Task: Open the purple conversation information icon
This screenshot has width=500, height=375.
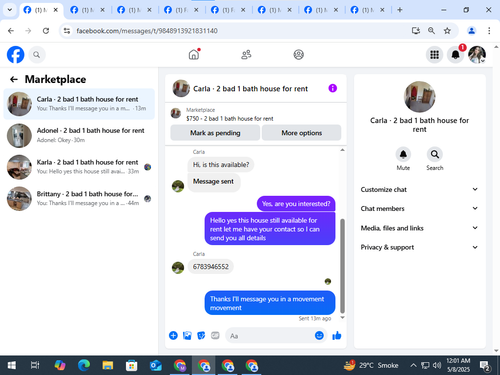Action: click(333, 88)
